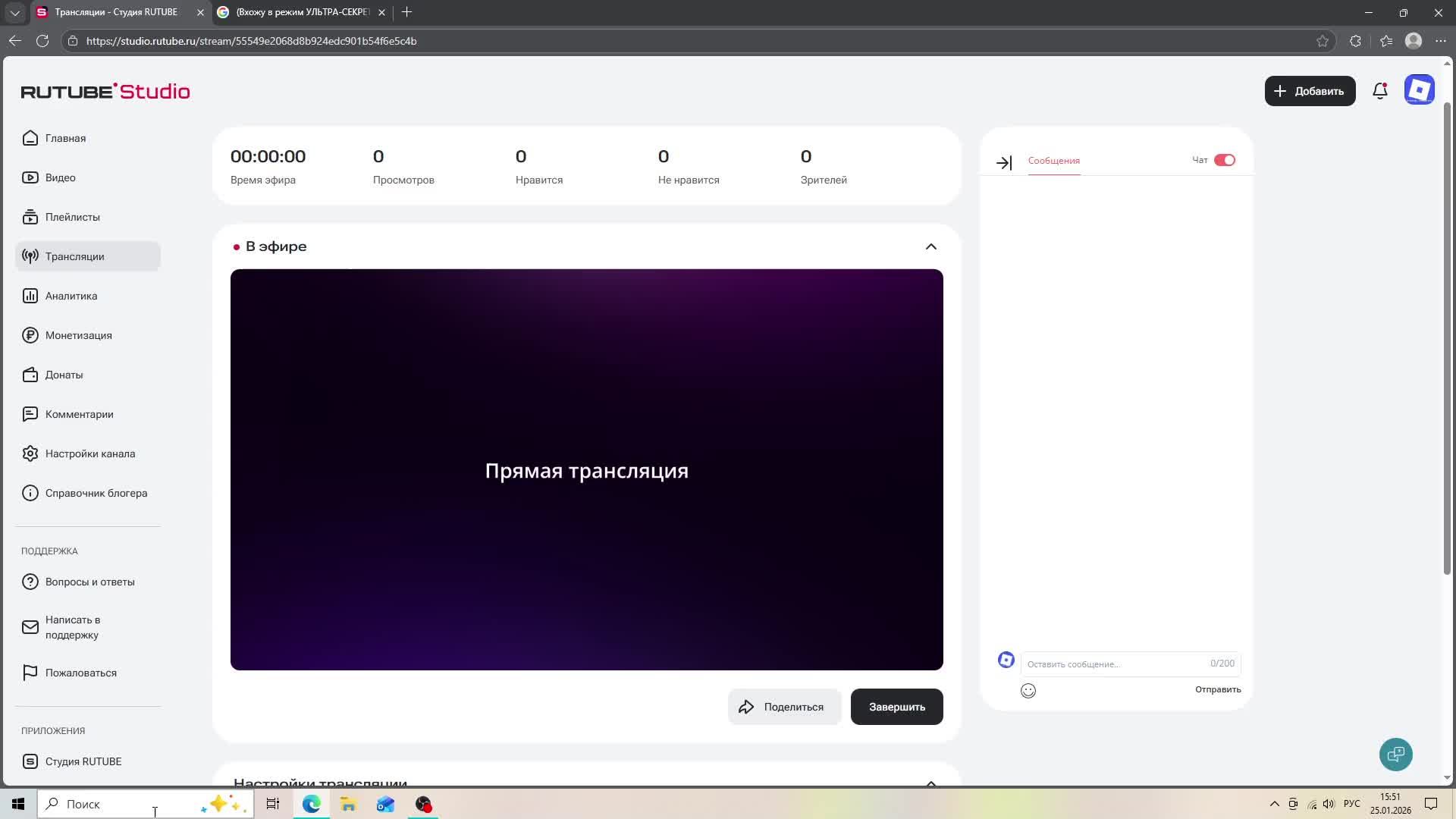The image size is (1456, 819).
Task: Click the Поделиться button
Action: pyautogui.click(x=784, y=707)
